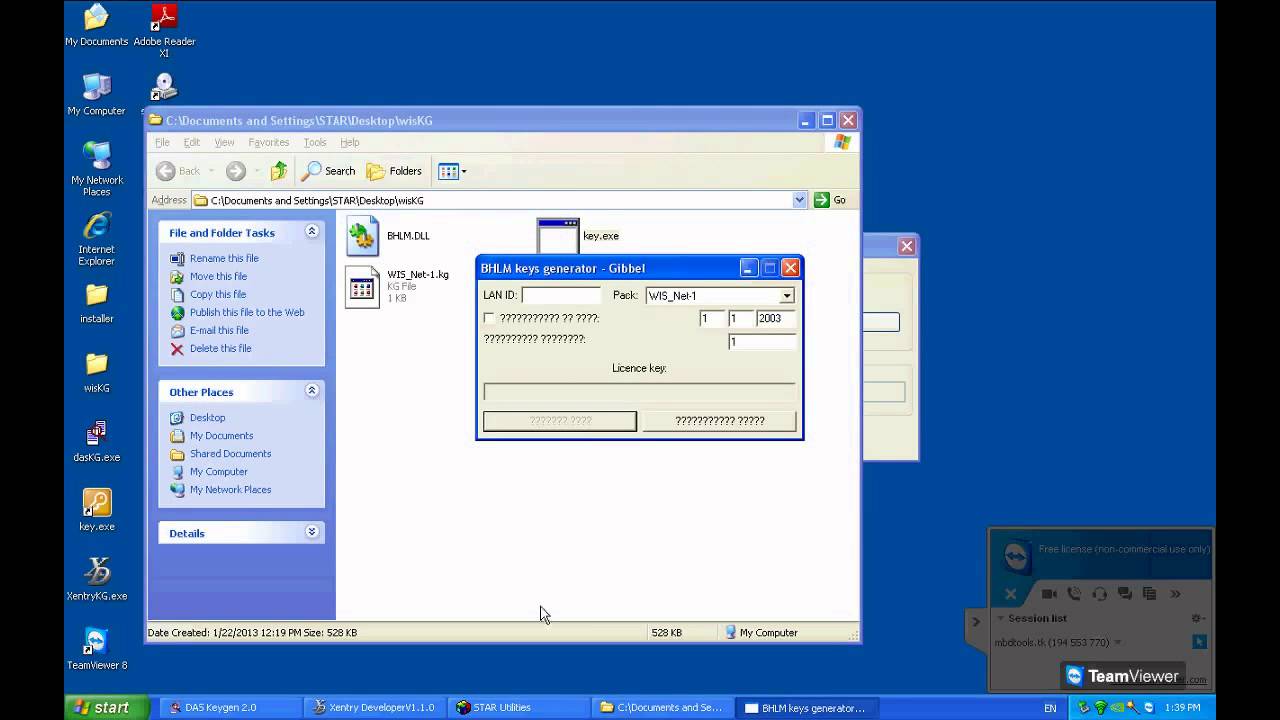Expand the Address bar dropdown
Screen dimensions: 1280x720
pos(799,200)
